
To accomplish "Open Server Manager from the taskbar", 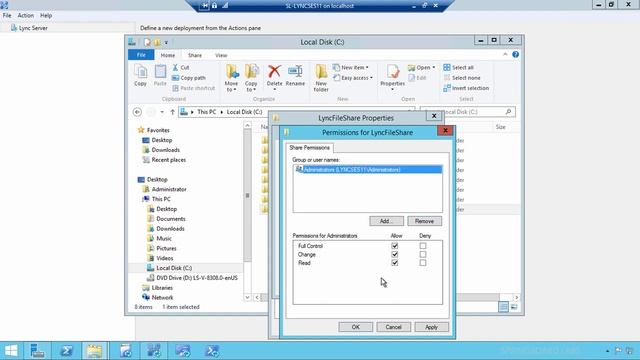I will click(x=37, y=351).
